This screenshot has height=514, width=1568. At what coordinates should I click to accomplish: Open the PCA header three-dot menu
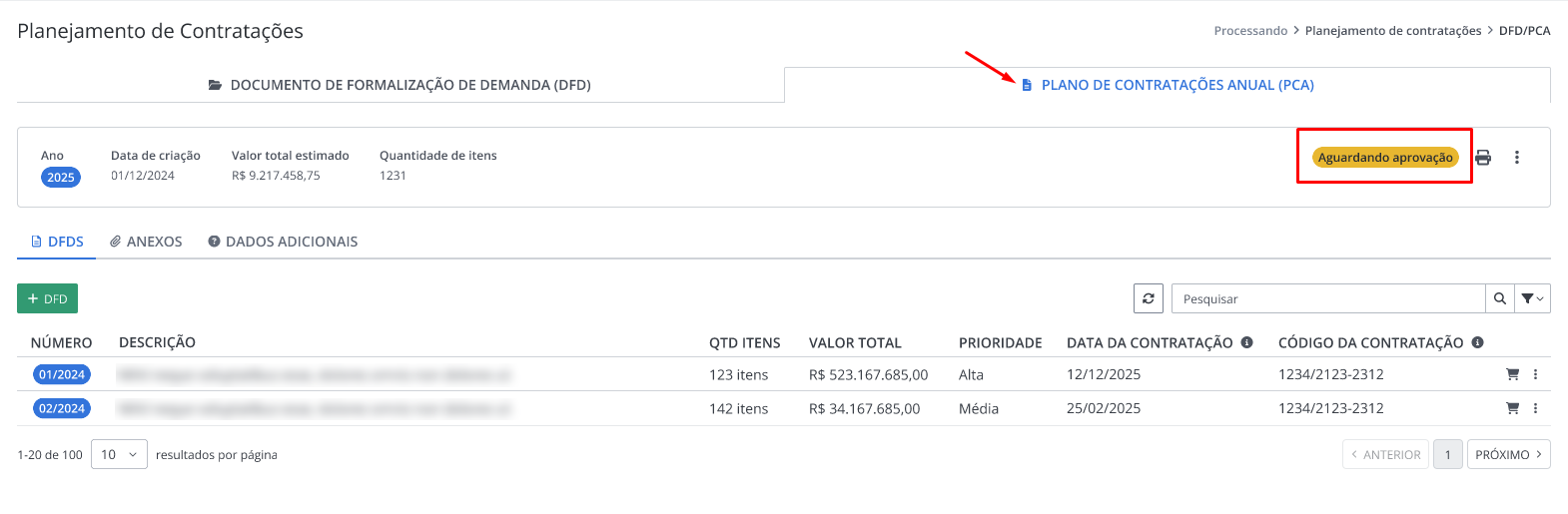tap(1516, 157)
